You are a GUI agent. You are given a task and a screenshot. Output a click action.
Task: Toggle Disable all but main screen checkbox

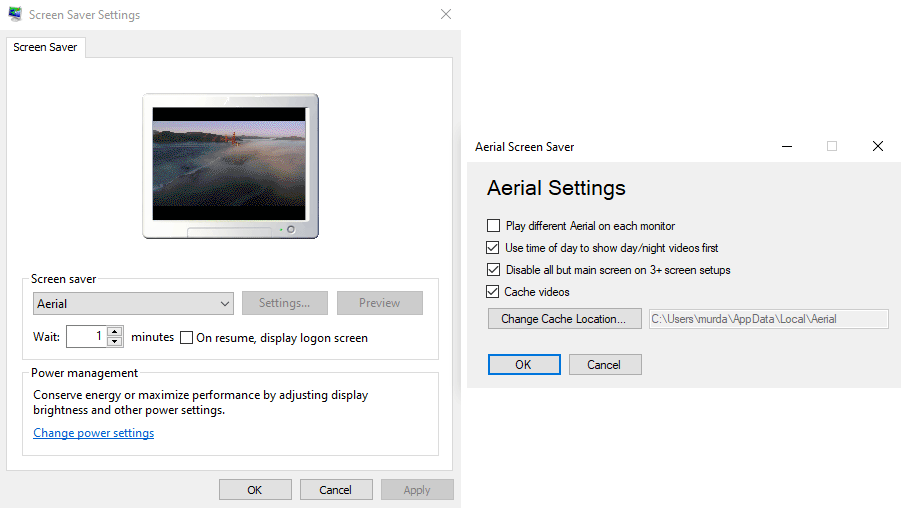(x=493, y=270)
